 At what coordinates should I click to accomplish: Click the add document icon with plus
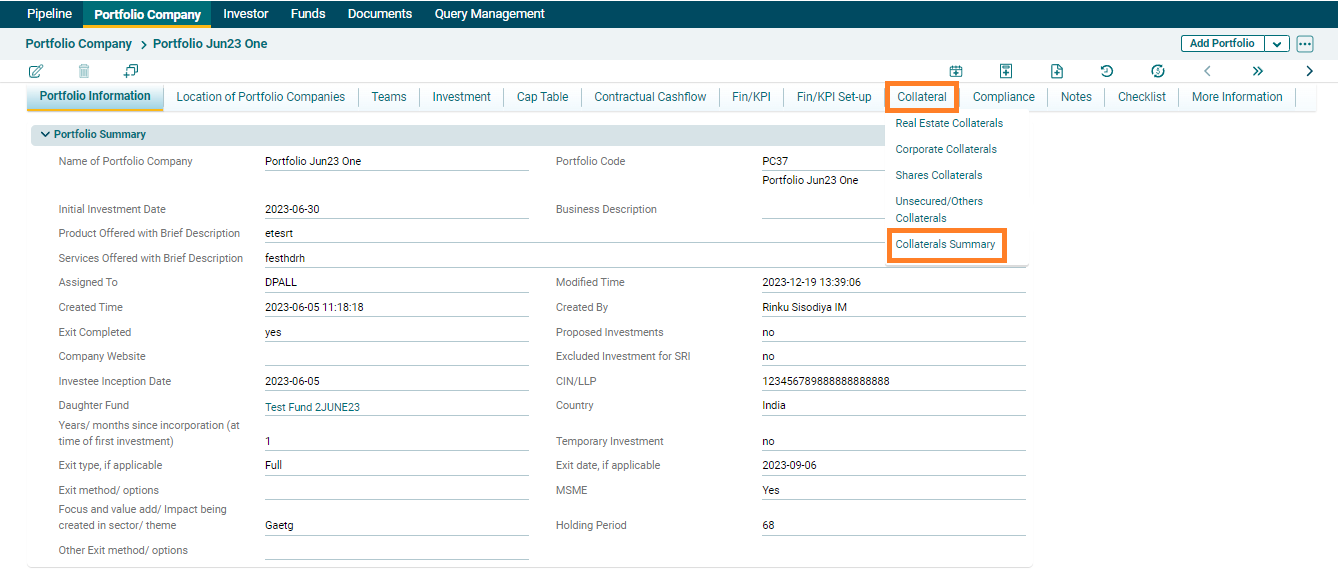click(x=1057, y=71)
